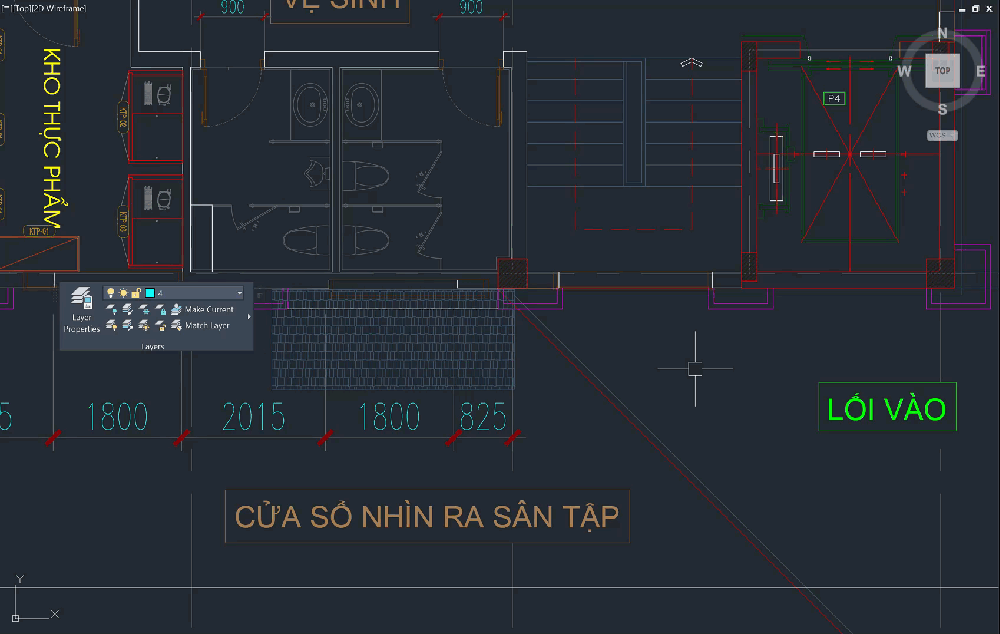Open the [Top] view controls menu
Screen dimensions: 1000x634
20,7
